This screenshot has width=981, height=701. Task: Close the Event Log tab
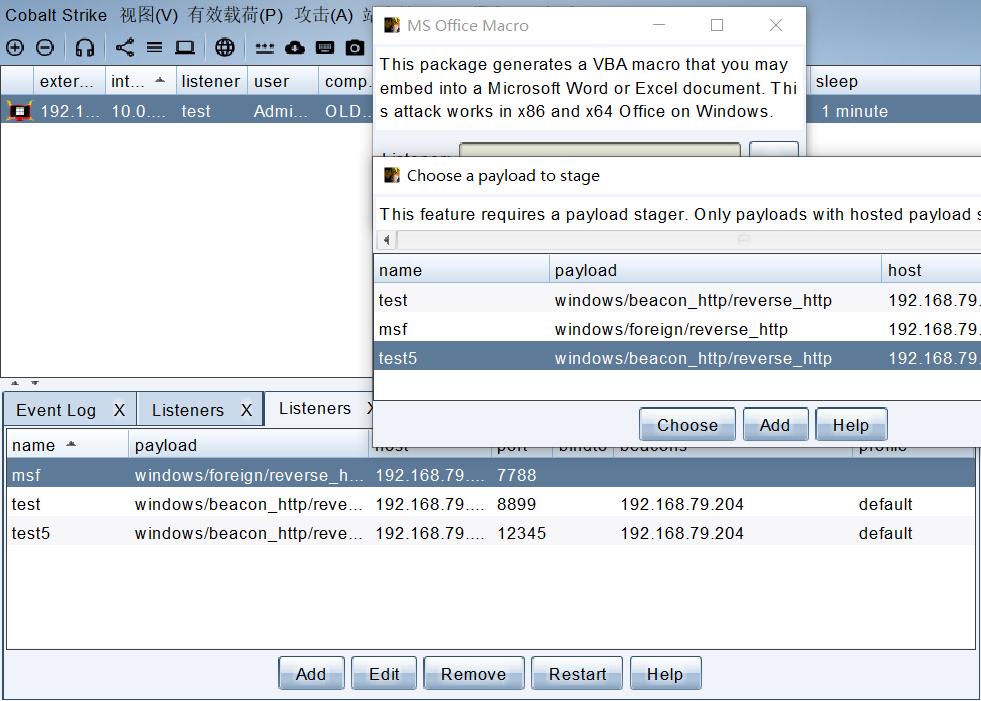119,410
